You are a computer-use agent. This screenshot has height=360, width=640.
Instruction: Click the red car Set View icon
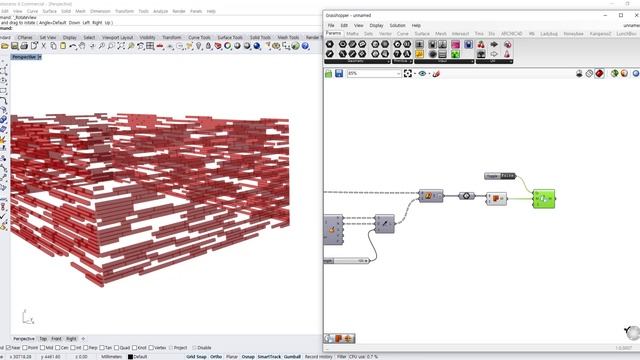[x=160, y=46]
